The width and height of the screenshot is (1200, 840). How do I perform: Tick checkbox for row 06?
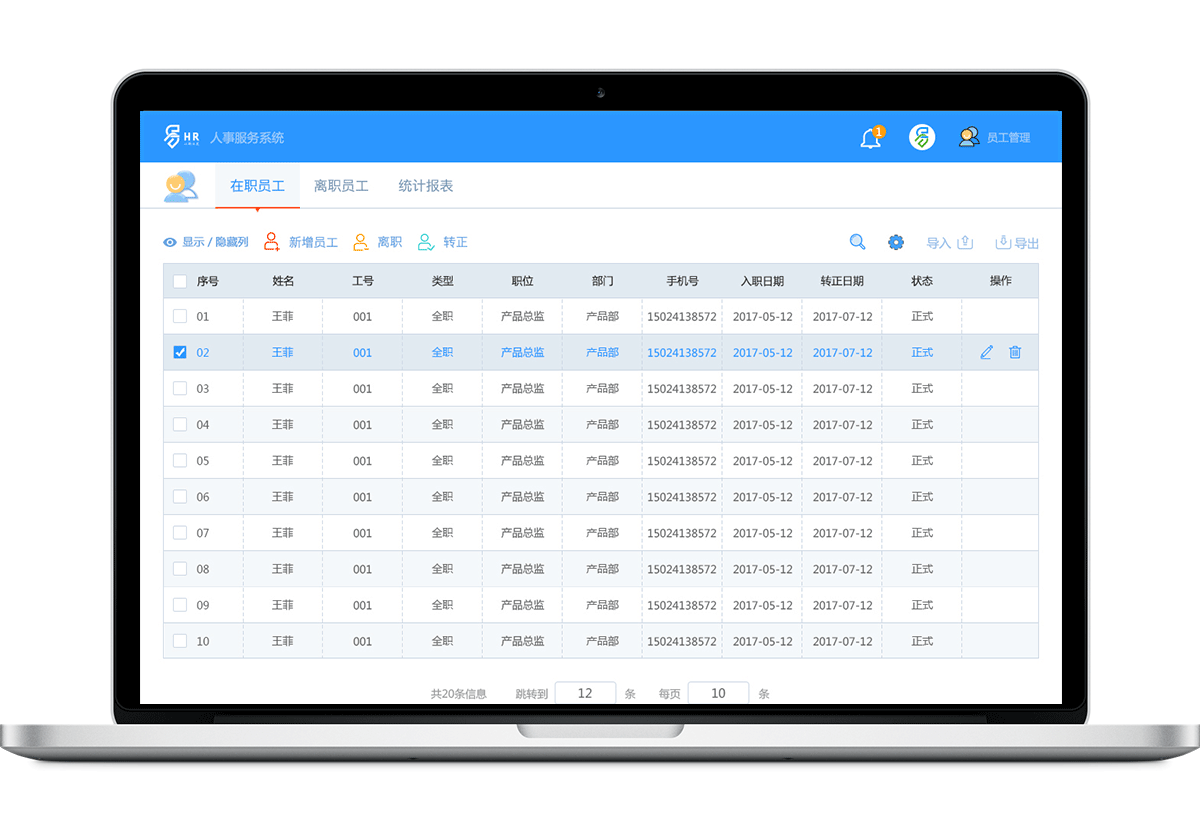pyautogui.click(x=180, y=496)
